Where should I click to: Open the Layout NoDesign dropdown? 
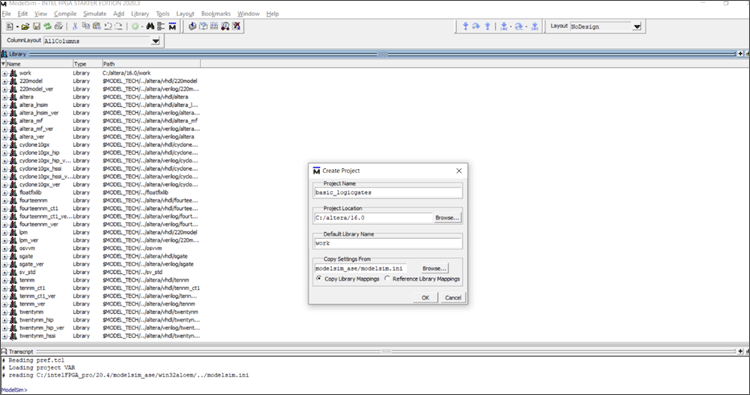[637, 27]
